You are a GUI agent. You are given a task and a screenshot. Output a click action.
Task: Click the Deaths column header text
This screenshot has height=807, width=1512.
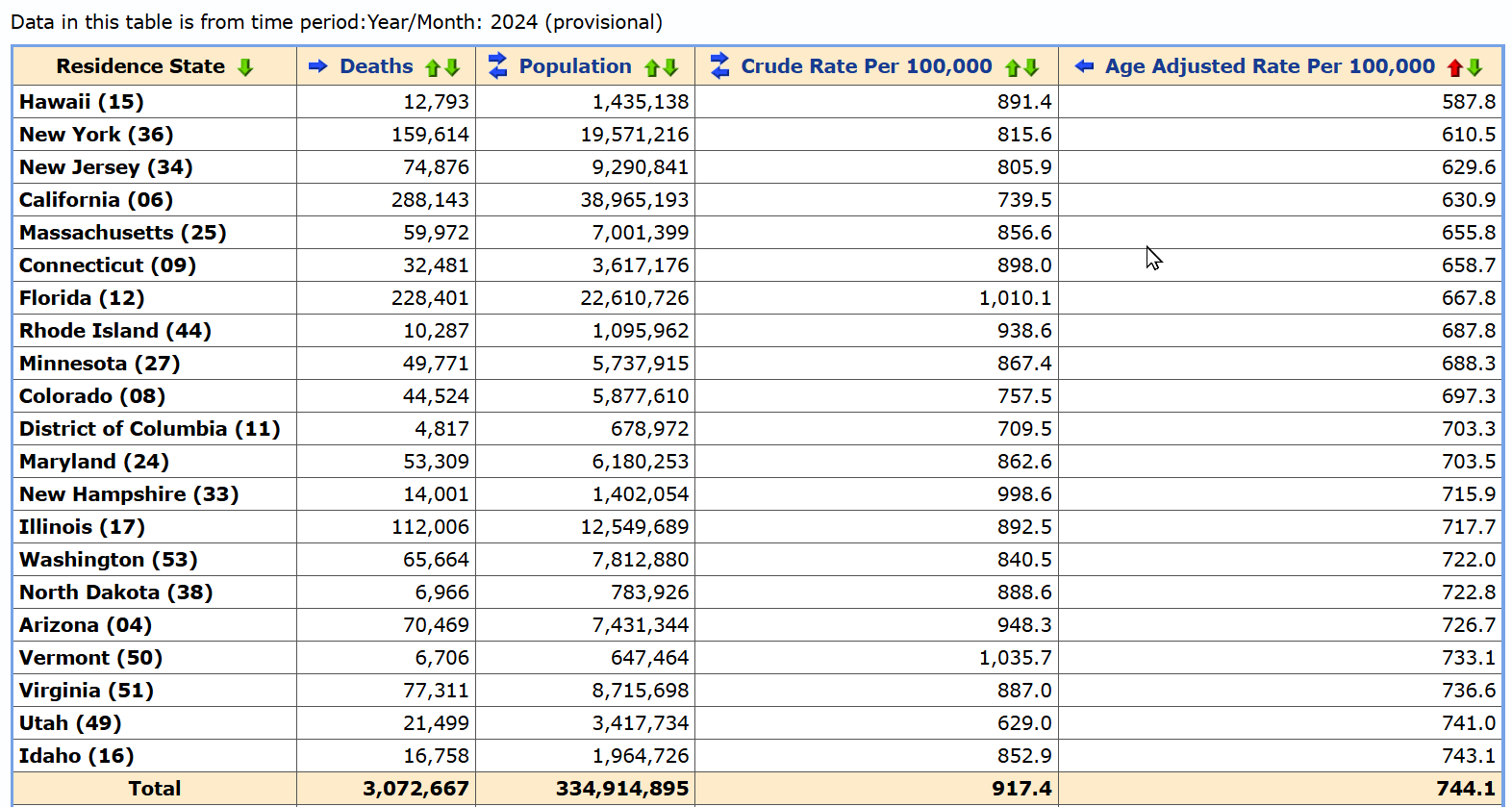(376, 66)
